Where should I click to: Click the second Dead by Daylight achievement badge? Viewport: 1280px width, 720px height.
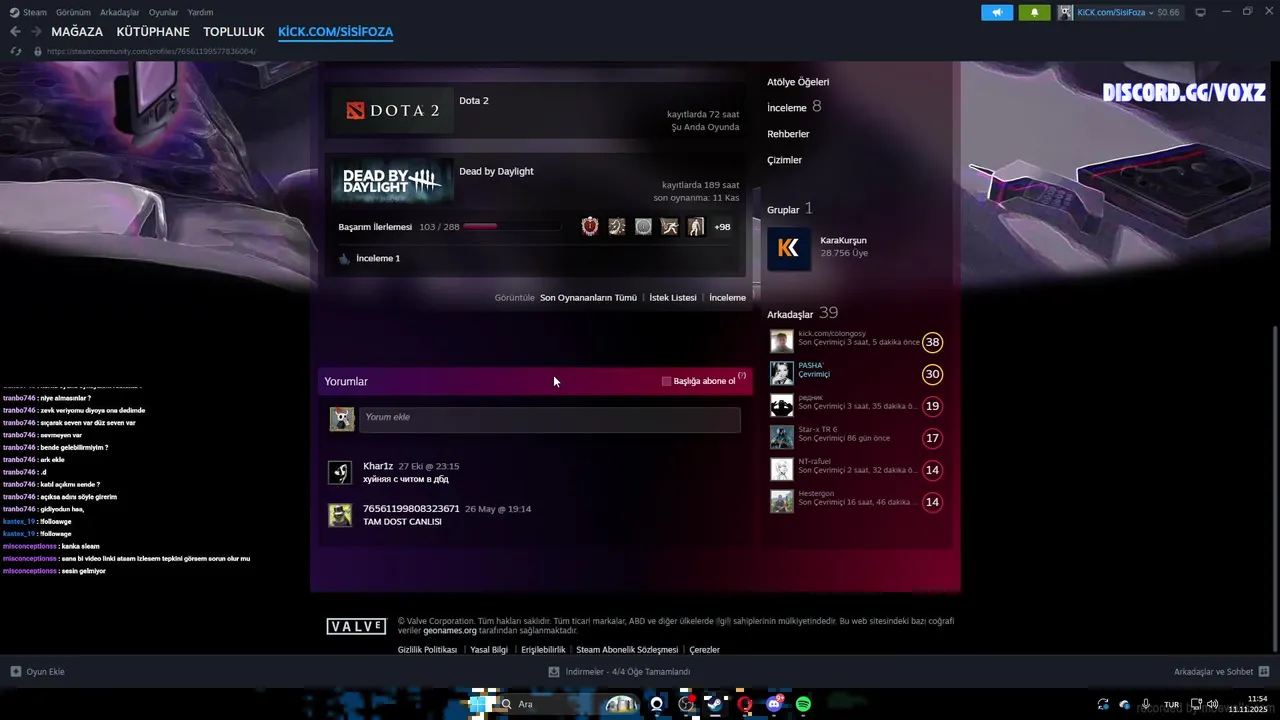pyautogui.click(x=617, y=227)
